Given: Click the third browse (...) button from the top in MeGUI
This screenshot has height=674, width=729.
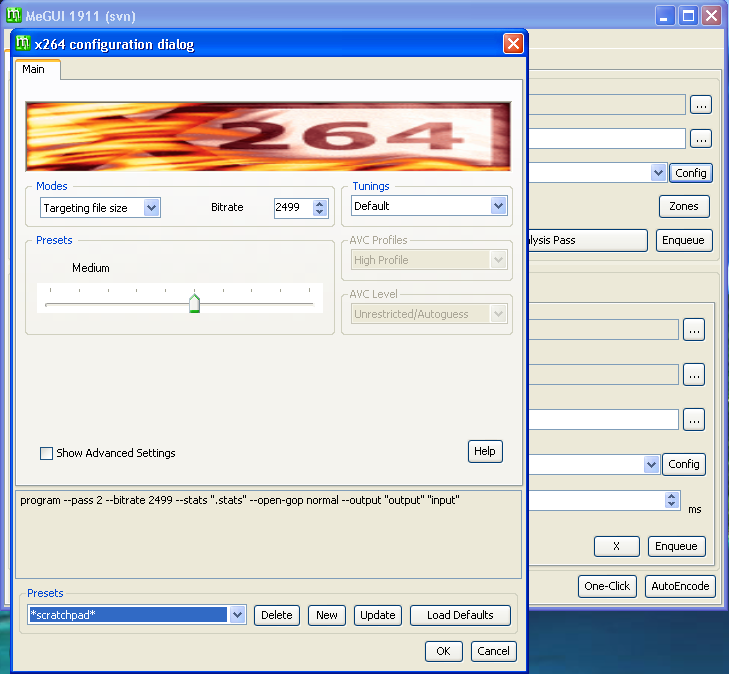Looking at the screenshot, I should click(x=694, y=330).
